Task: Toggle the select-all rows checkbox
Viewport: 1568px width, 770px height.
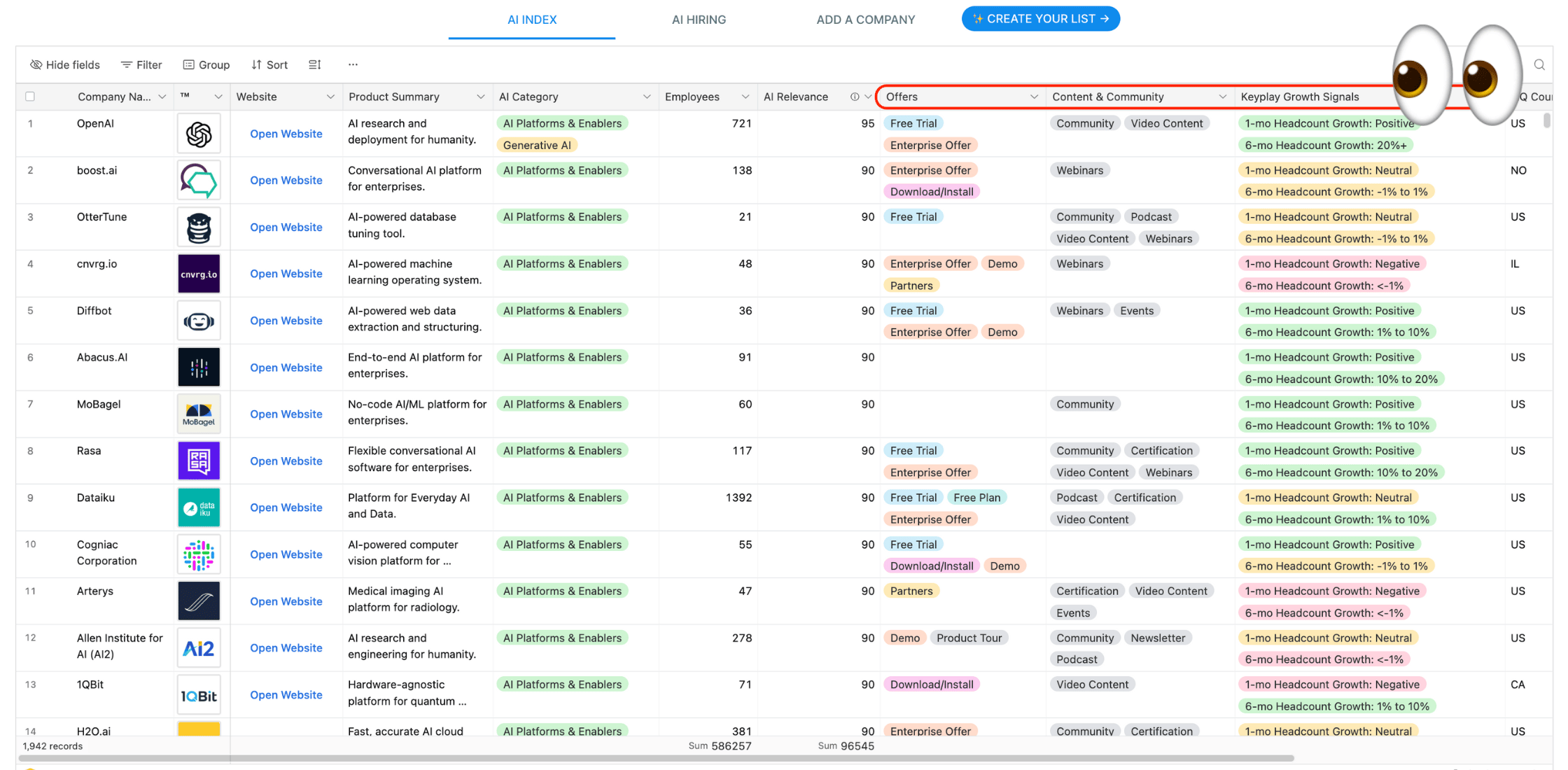Action: coord(30,97)
